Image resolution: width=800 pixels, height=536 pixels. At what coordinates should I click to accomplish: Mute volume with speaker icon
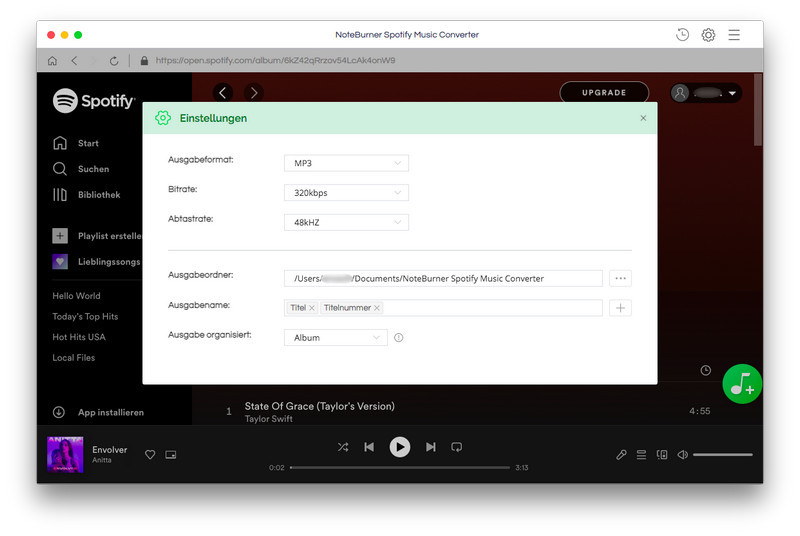(682, 454)
